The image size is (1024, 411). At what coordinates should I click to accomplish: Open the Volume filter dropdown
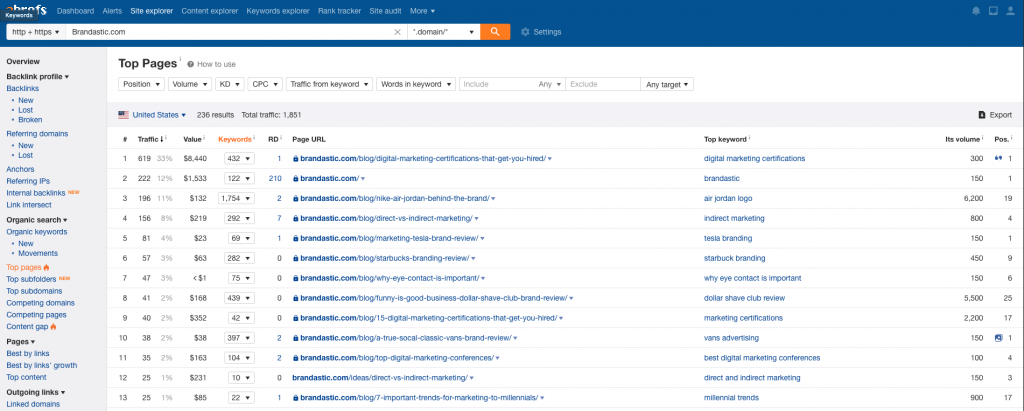[190, 84]
